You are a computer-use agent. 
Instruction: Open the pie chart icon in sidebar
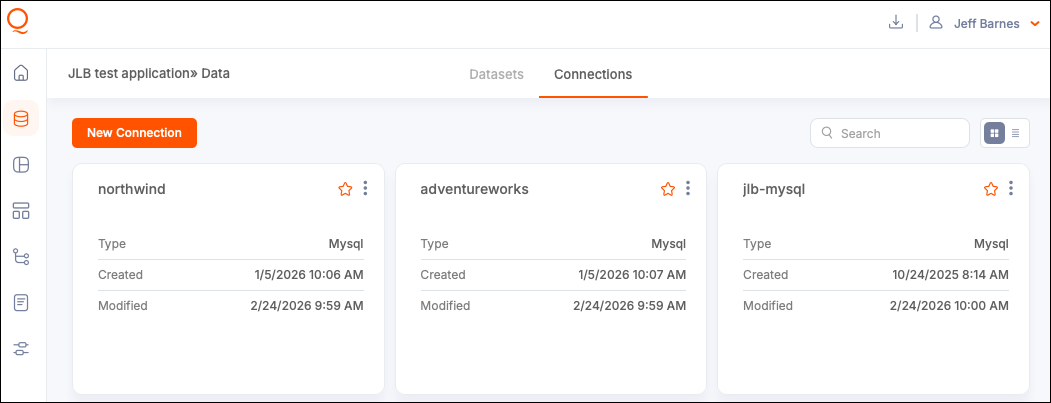click(x=21, y=165)
